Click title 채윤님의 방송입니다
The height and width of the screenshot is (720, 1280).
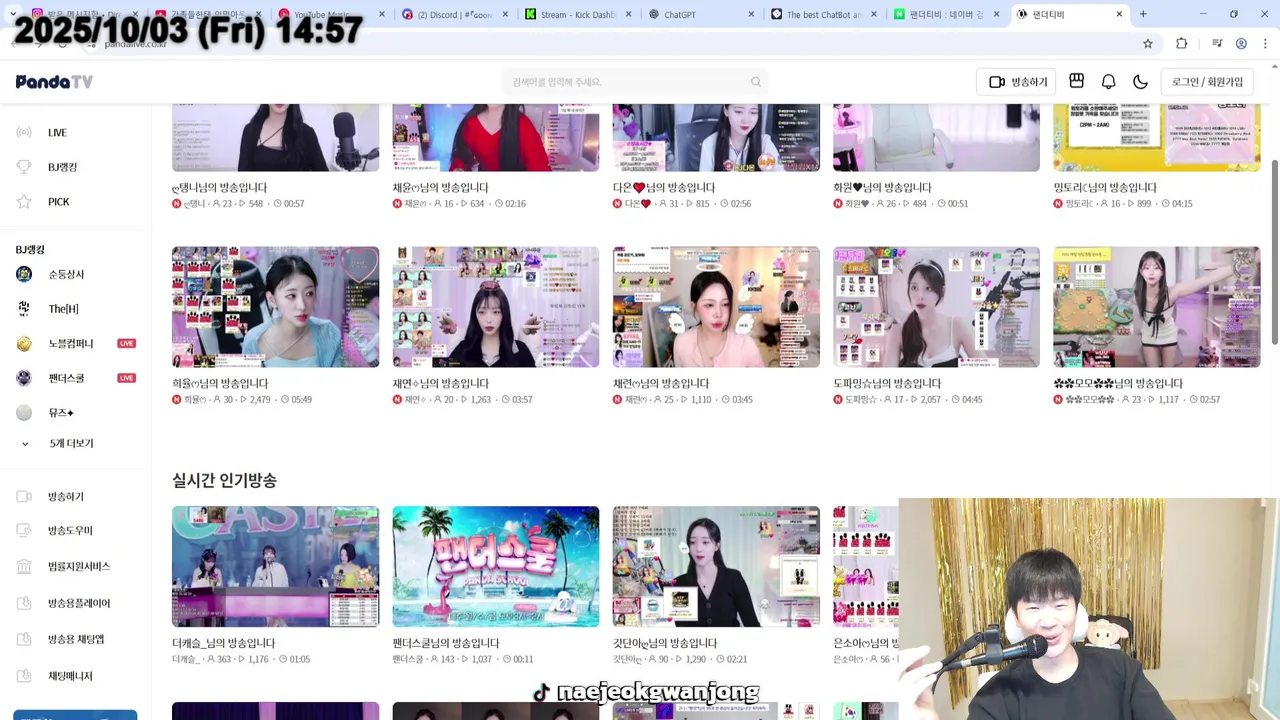coord(441,187)
